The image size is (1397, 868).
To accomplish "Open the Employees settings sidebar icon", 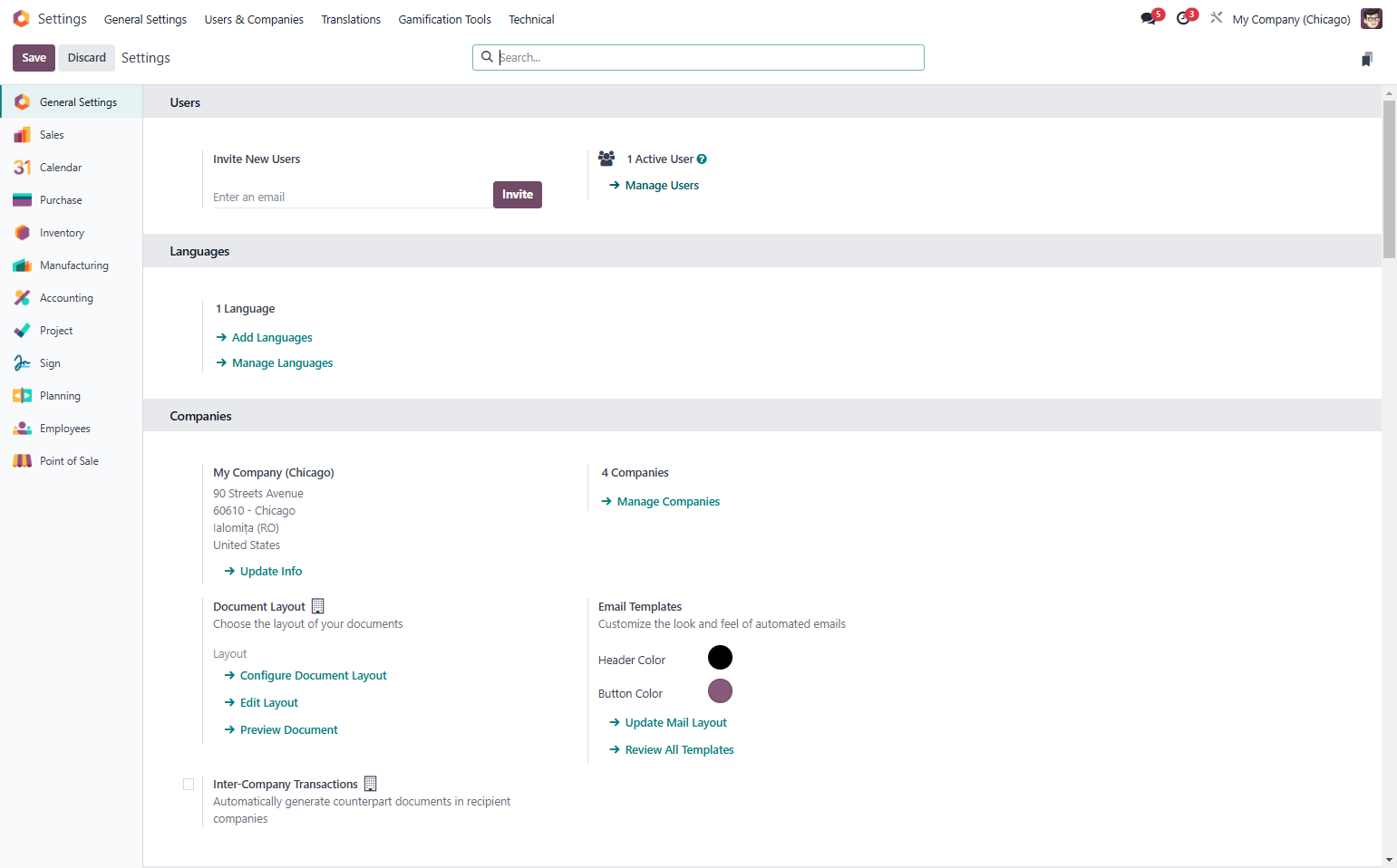I will point(23,428).
